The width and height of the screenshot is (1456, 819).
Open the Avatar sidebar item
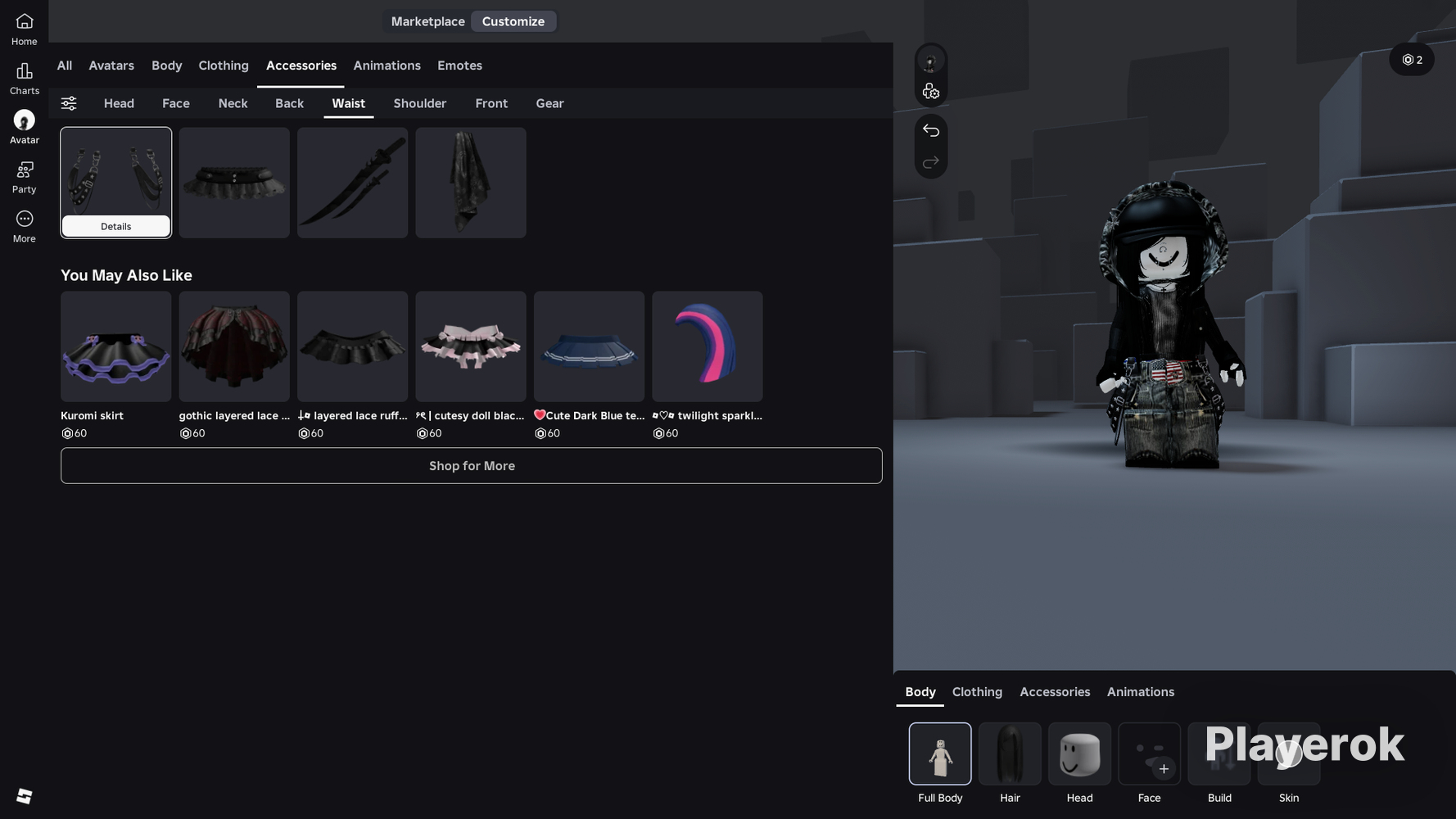tap(24, 128)
